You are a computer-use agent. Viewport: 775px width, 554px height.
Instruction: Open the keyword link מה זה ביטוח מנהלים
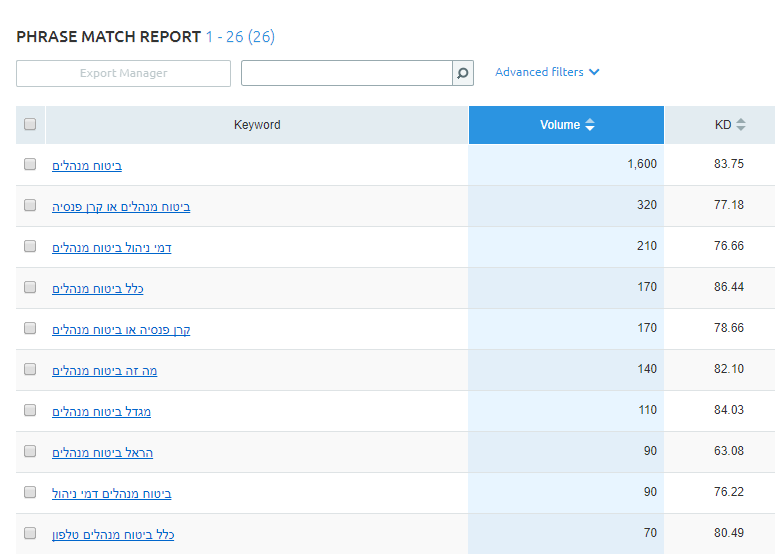(105, 371)
